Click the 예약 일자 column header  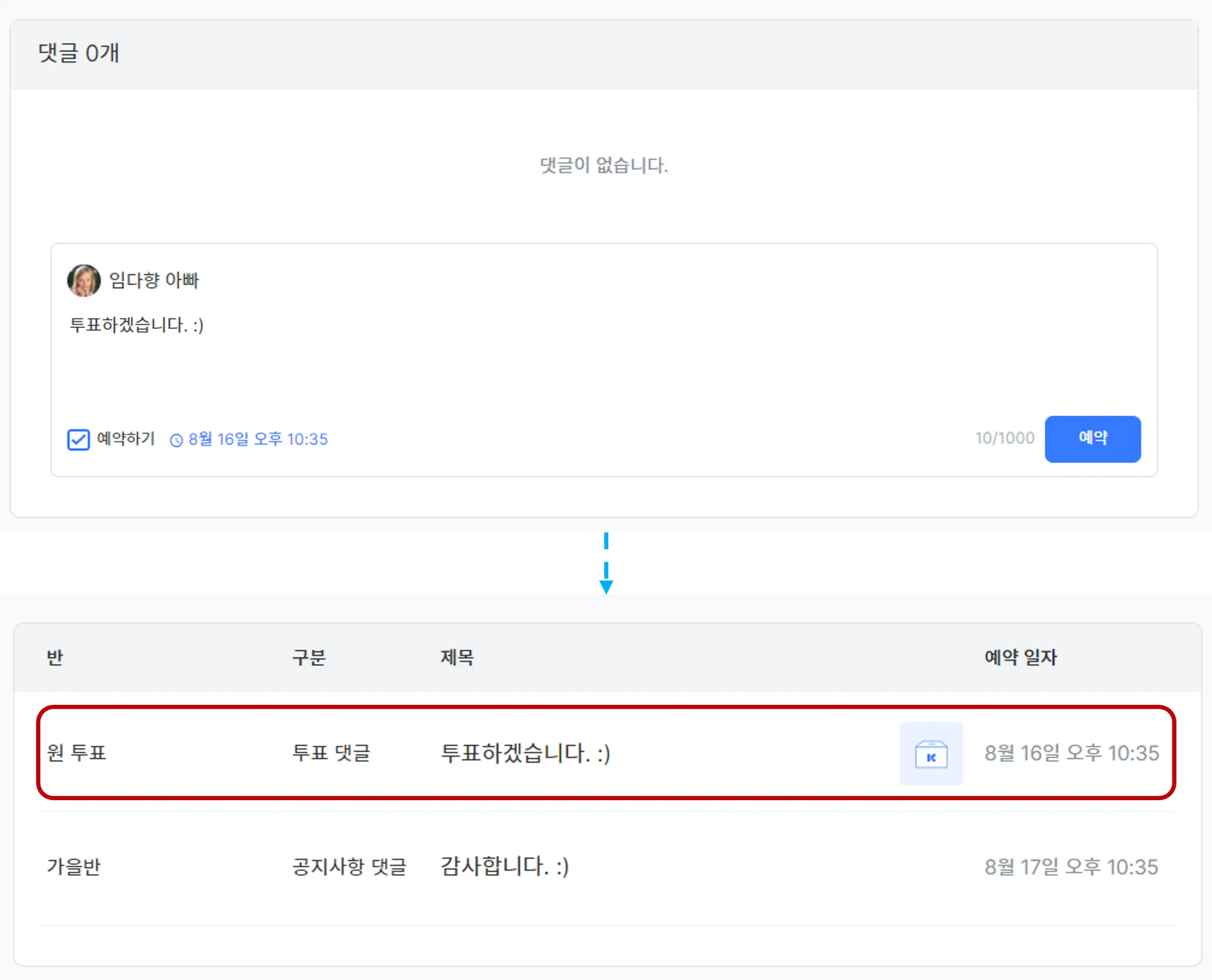(1020, 657)
